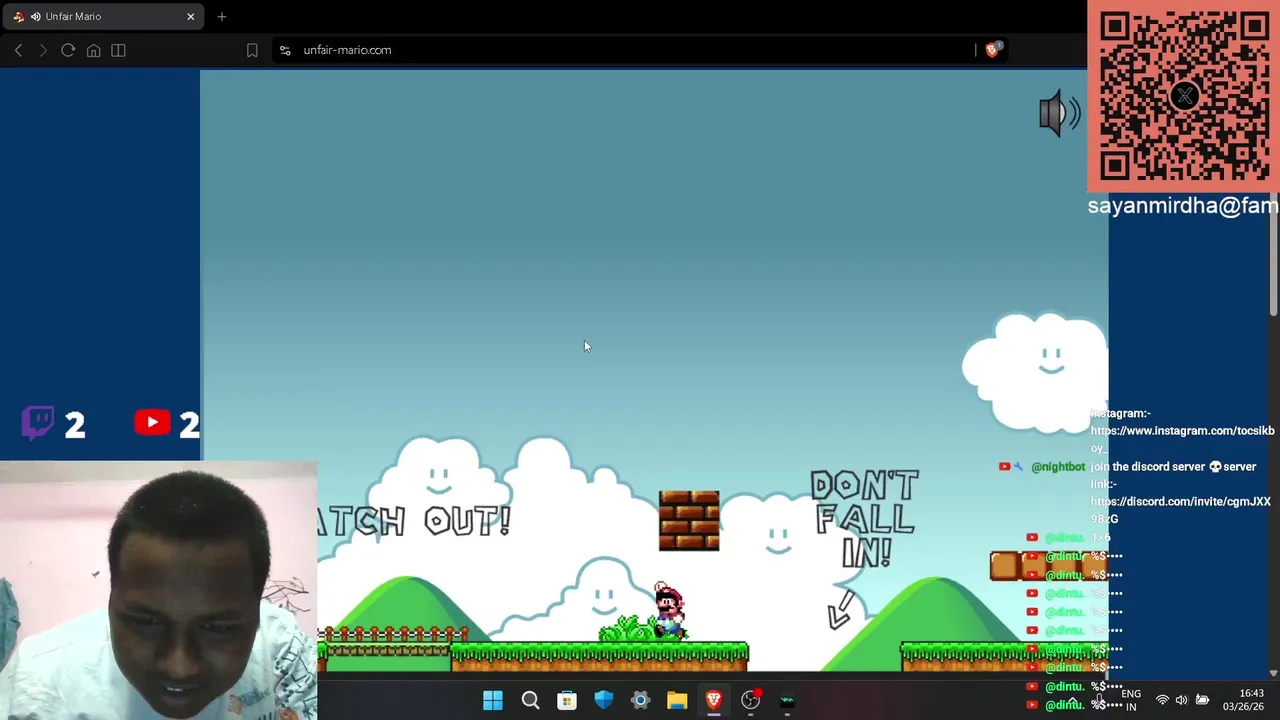Close the Unfair Mario browser tab

[190, 17]
